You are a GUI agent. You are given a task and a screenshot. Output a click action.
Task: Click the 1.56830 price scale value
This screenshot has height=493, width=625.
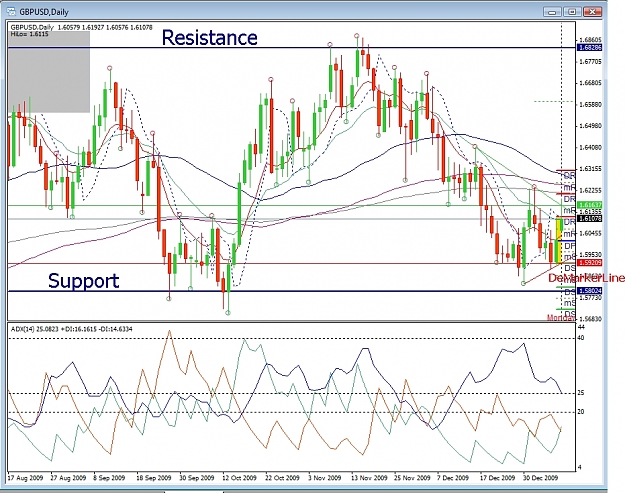pos(590,319)
